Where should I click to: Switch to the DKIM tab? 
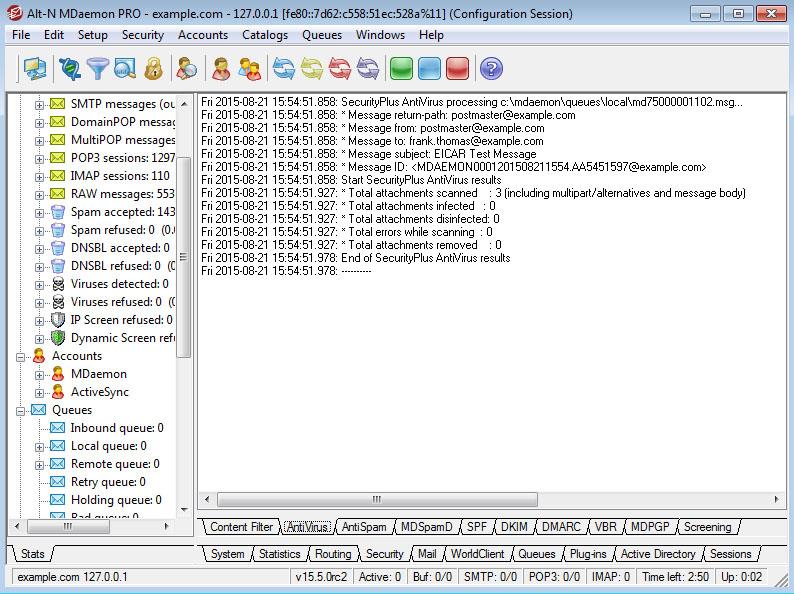tap(514, 527)
